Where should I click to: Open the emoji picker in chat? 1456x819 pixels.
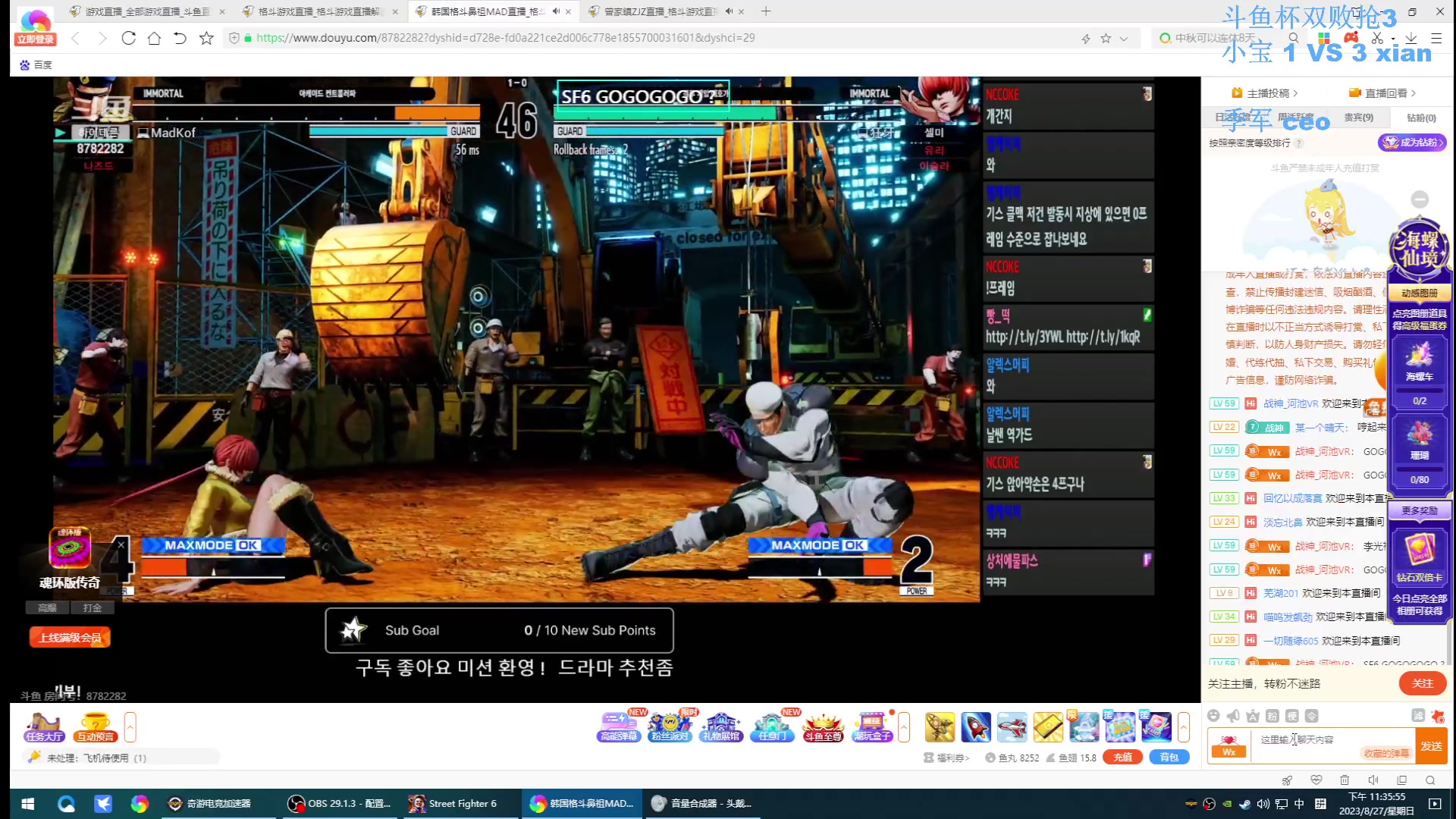pyautogui.click(x=1213, y=716)
